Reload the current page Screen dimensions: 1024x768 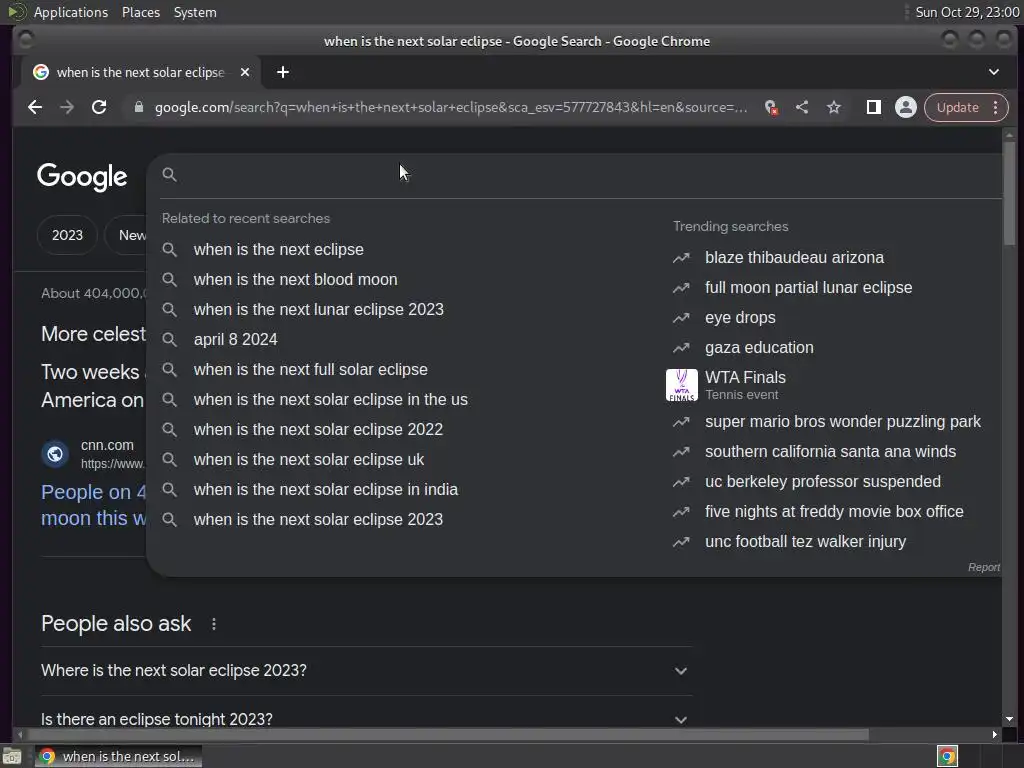99,107
